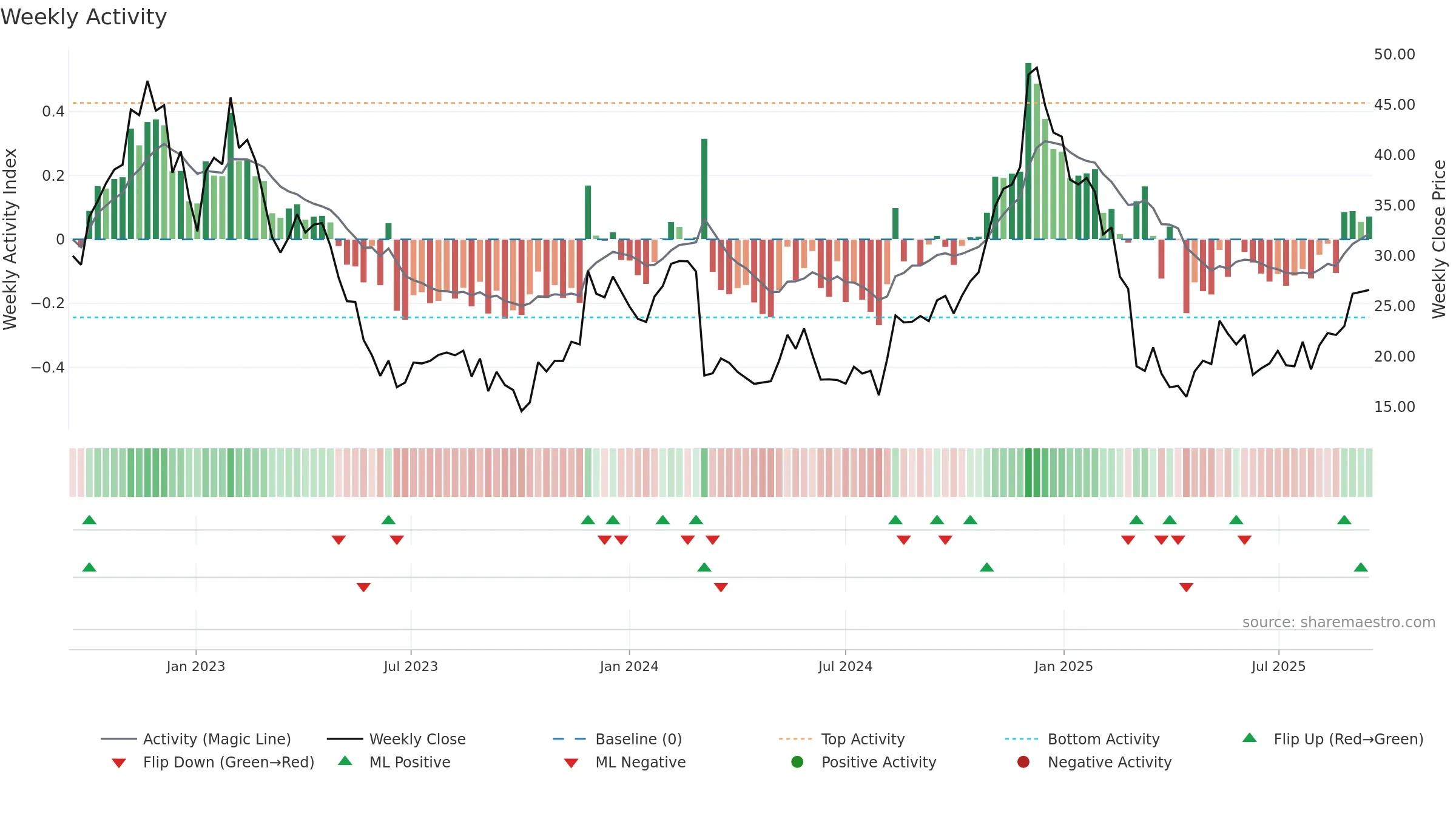1456x819 pixels.
Task: Click the ML Positive legend triangle
Action: tap(345, 761)
